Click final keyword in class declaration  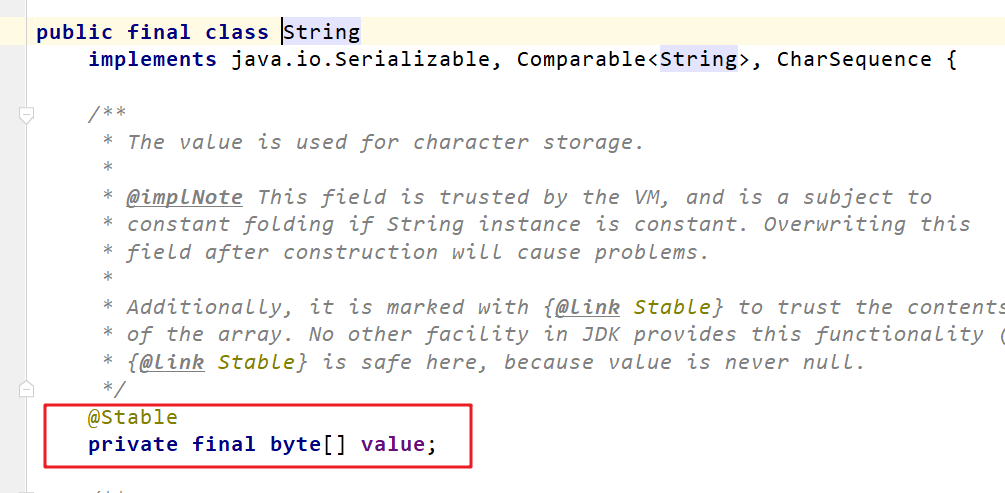(x=159, y=32)
